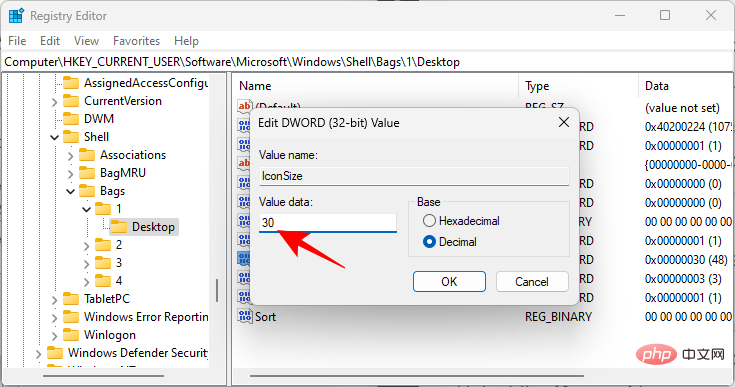Click the folder icon of key 4

tap(103, 281)
